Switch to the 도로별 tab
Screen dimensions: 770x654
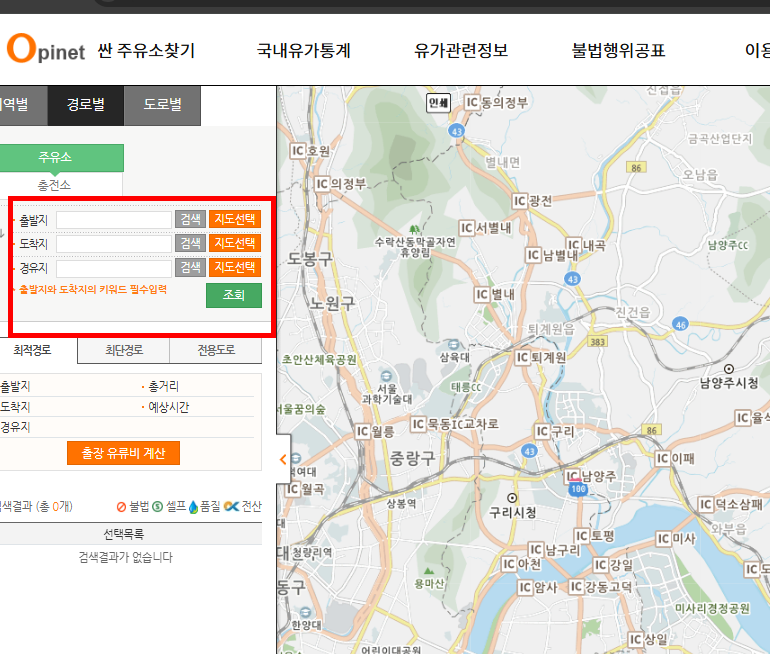[x=163, y=105]
